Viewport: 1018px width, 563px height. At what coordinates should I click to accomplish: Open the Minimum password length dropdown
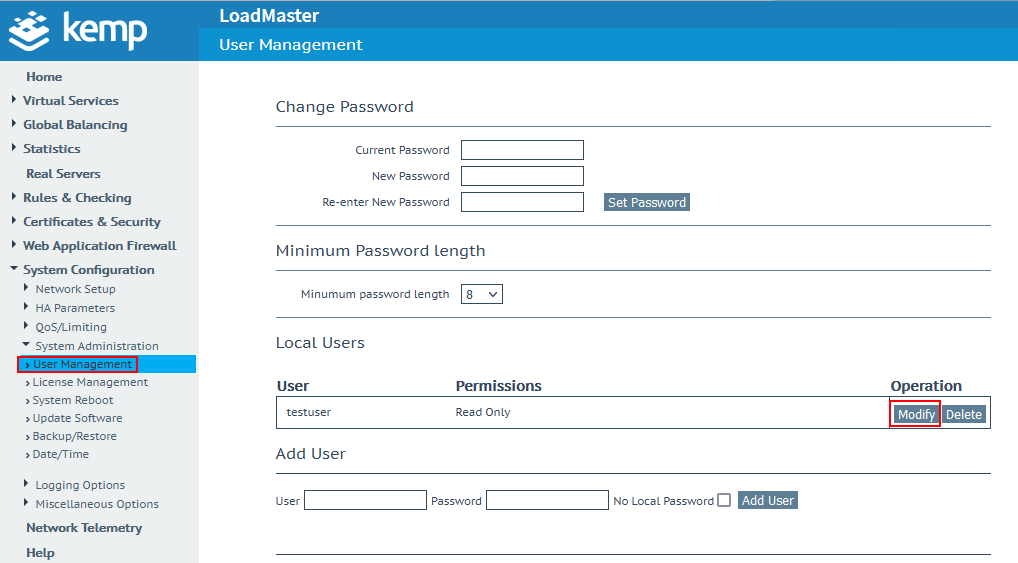[x=482, y=294]
